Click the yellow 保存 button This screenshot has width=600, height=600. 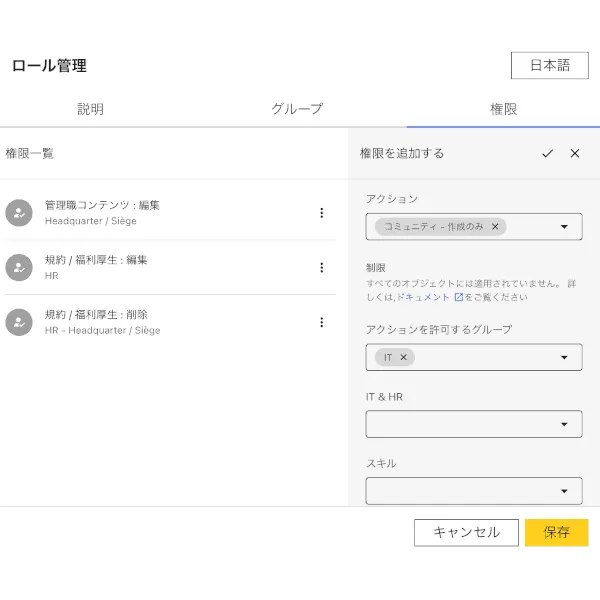pos(556,532)
